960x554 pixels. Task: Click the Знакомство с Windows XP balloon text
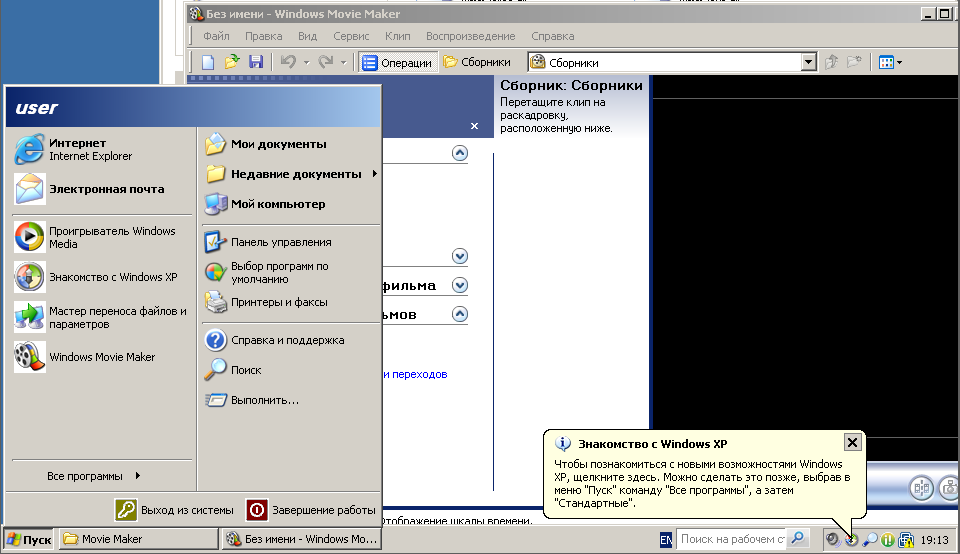[x=702, y=484]
